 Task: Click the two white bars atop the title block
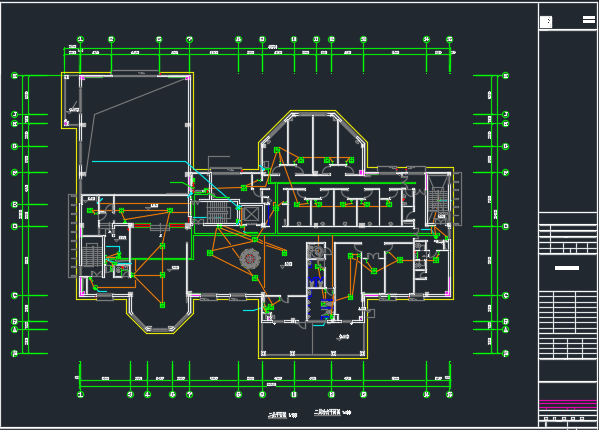pos(589,19)
